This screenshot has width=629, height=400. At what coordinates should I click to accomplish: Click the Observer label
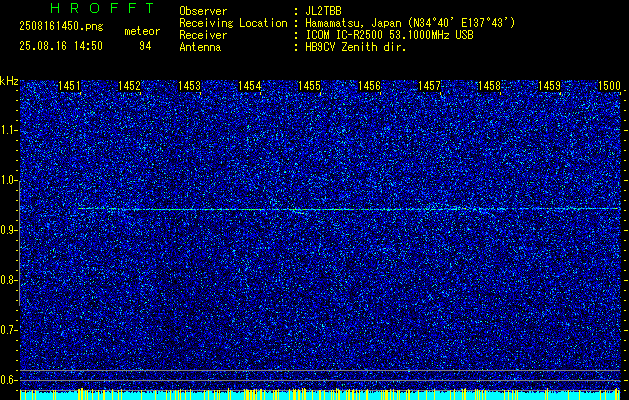(203, 11)
